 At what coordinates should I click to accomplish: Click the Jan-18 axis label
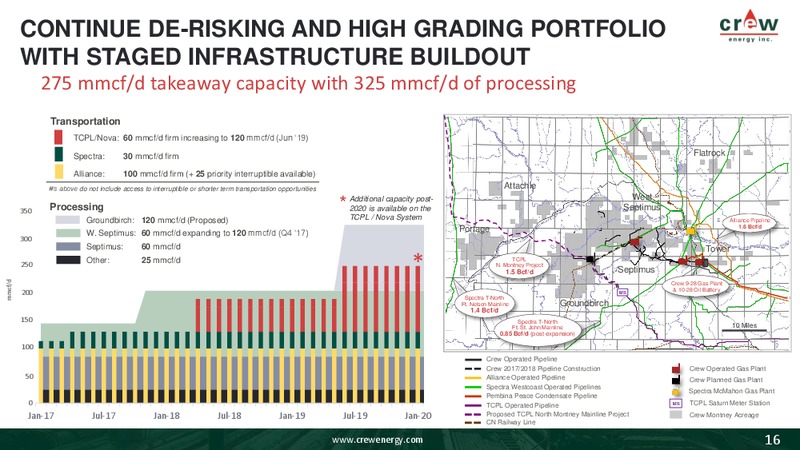pyautogui.click(x=166, y=415)
